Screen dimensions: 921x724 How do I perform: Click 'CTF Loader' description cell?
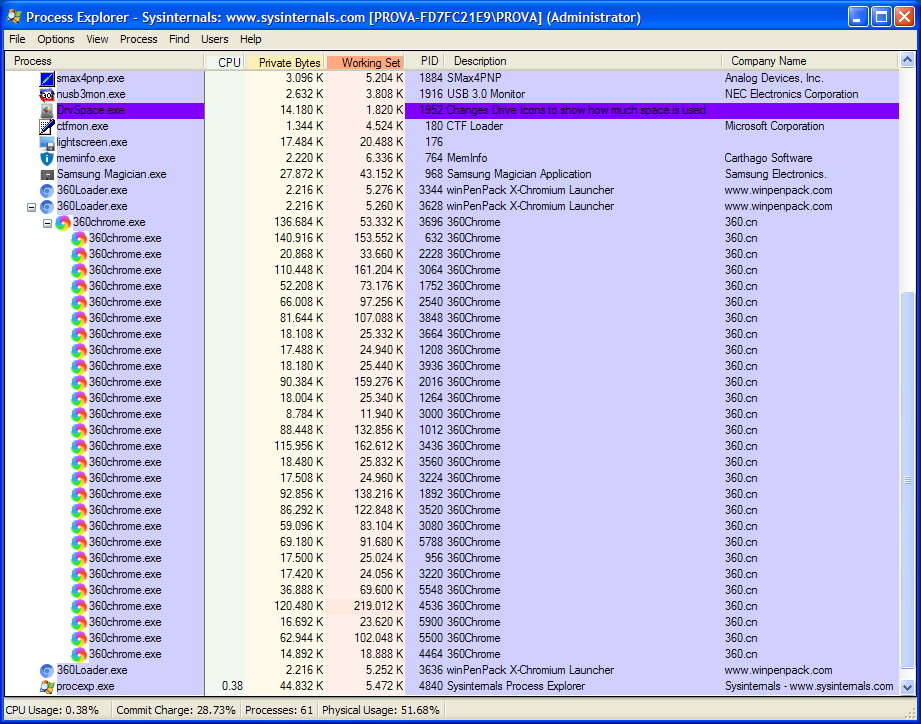pyautogui.click(x=475, y=126)
